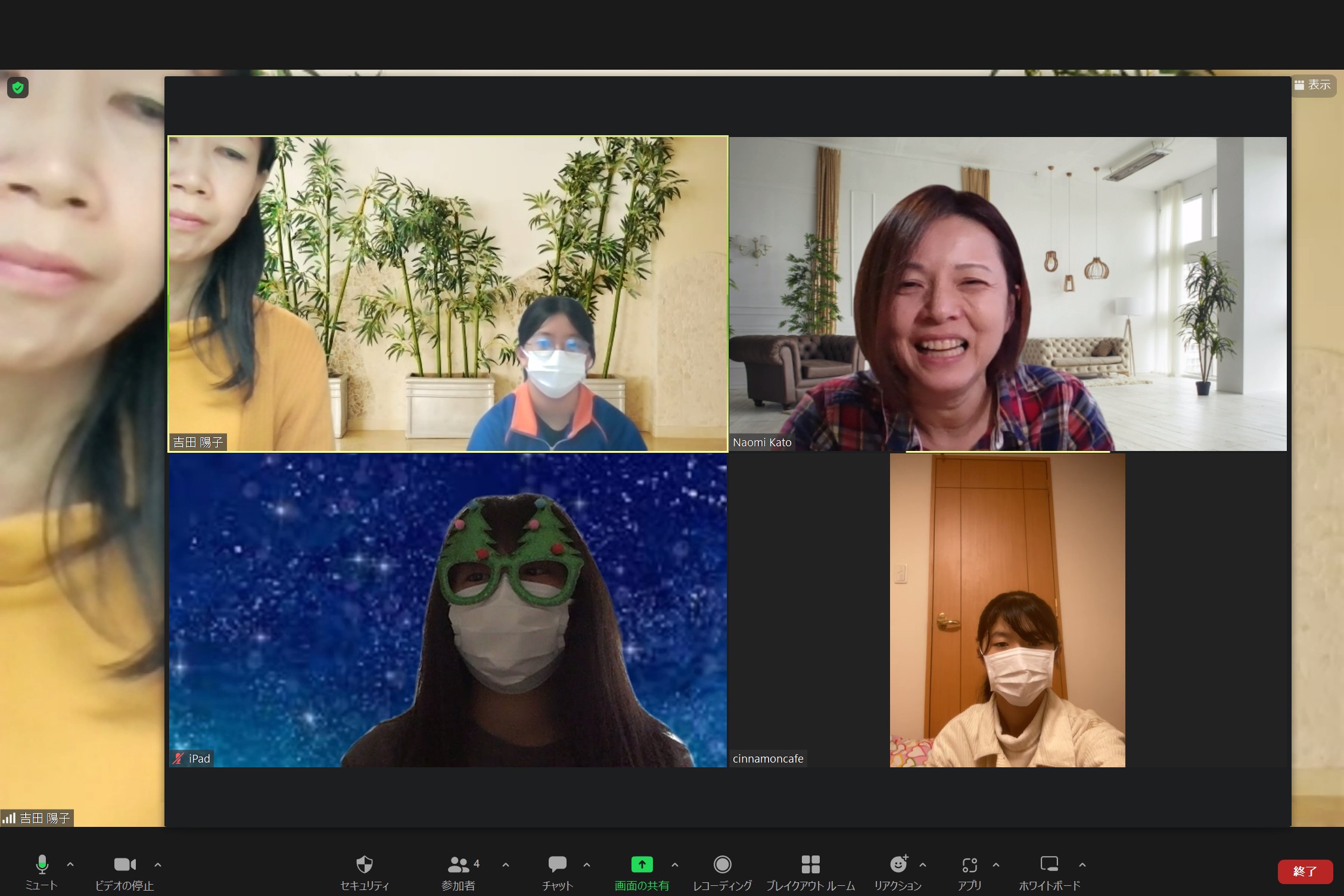Expand video options arrow beside ビデオの停止

pyautogui.click(x=158, y=864)
